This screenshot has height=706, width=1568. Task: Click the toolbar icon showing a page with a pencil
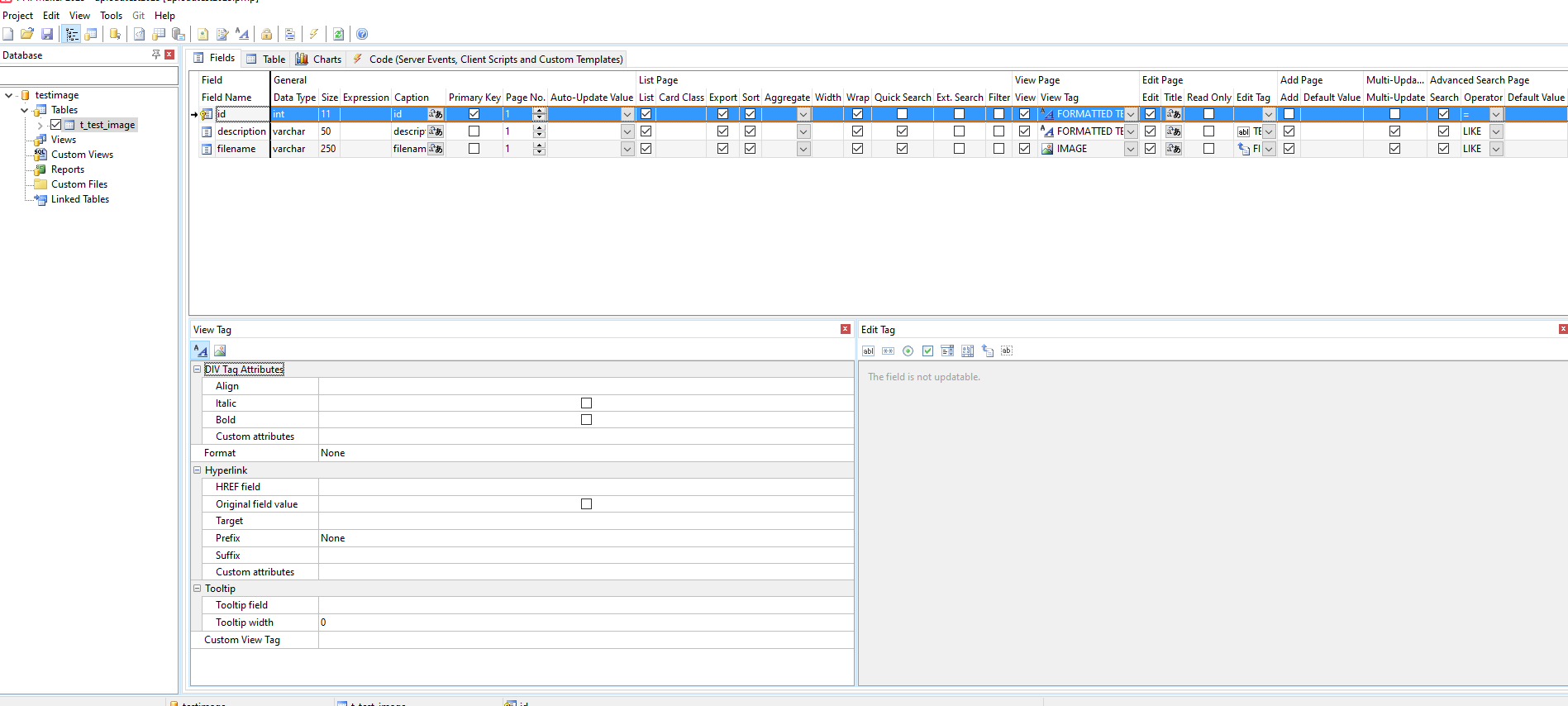point(222,34)
